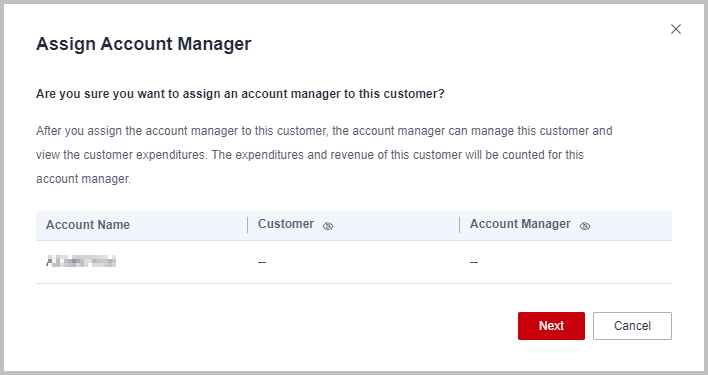Click the description line starting "After you assign"
This screenshot has height=375, width=708.
pyautogui.click(x=324, y=131)
